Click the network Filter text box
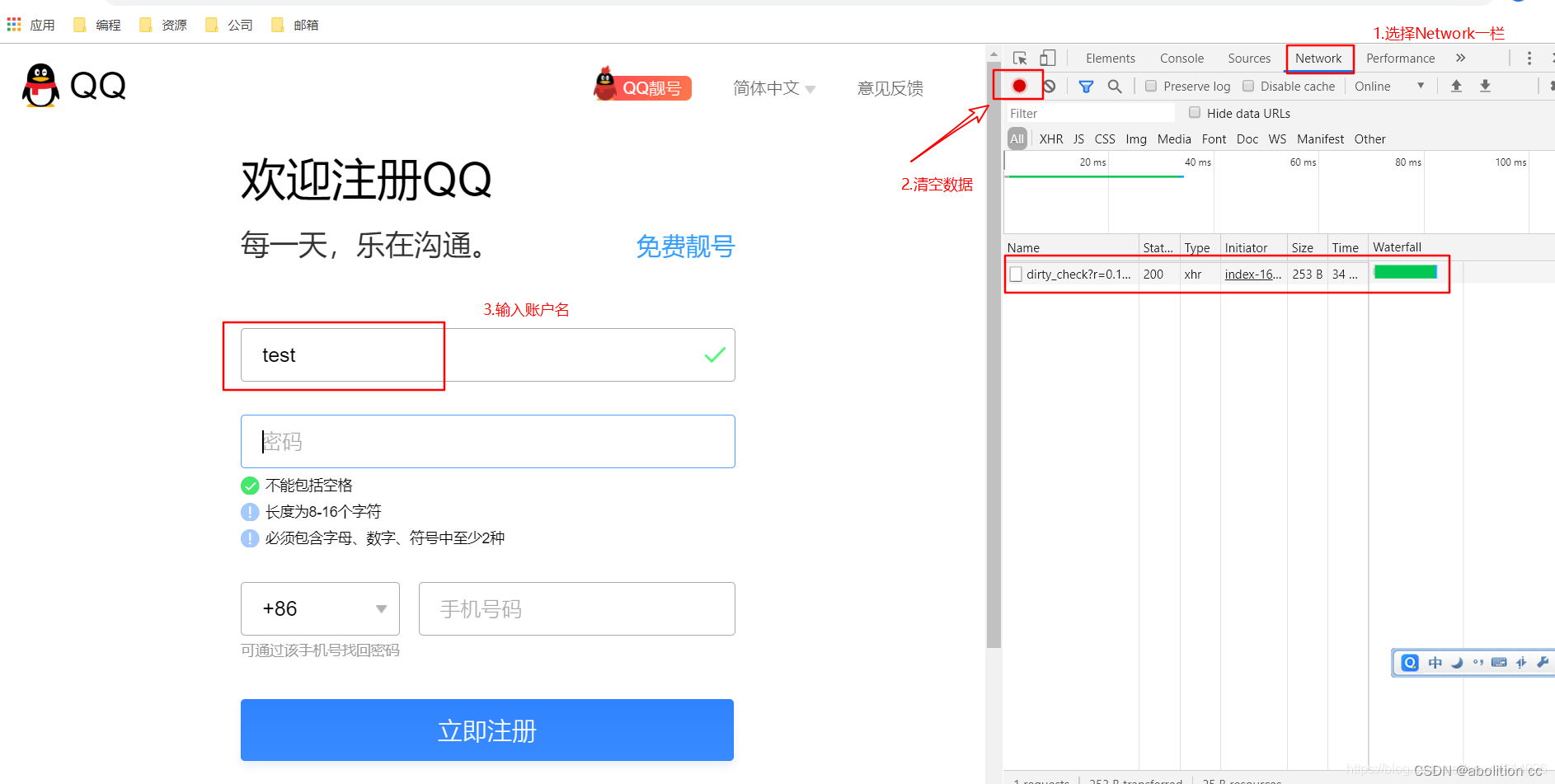The width and height of the screenshot is (1555, 784). coord(1090,113)
